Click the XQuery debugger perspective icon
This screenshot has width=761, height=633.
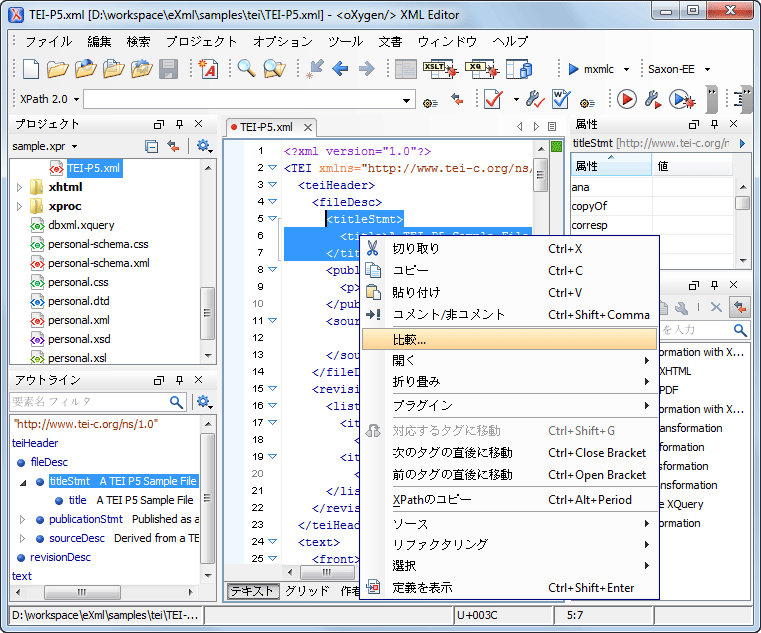[482, 69]
